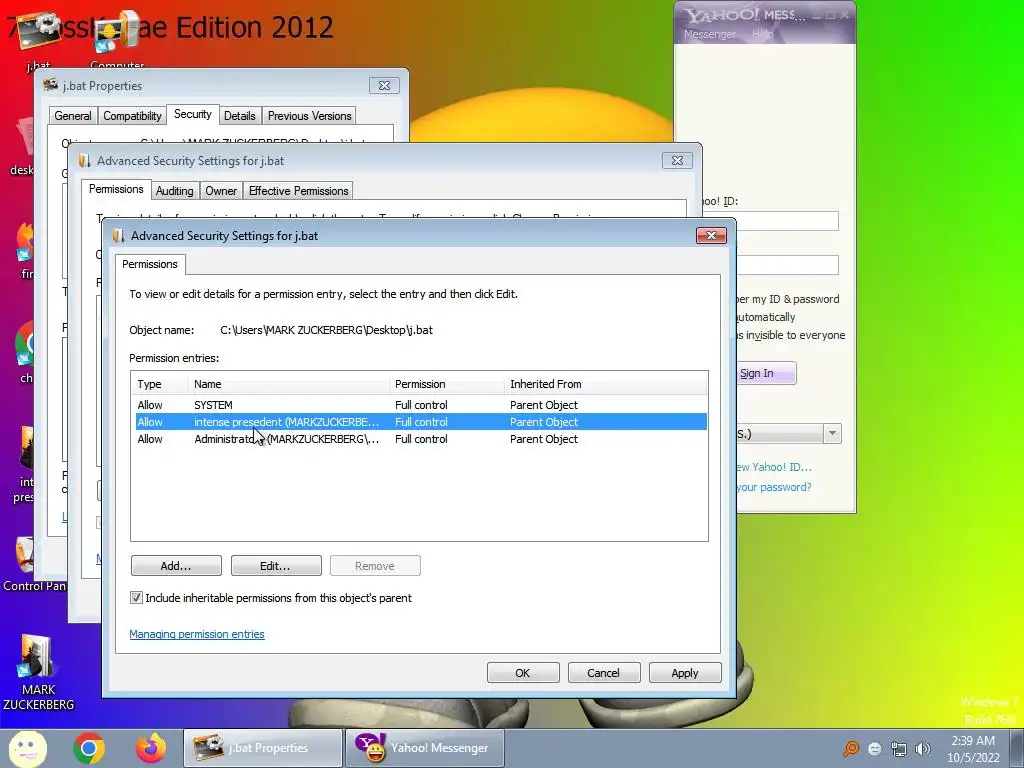Select the Administrators permission entry
1024x768 pixels.
[x=421, y=439]
